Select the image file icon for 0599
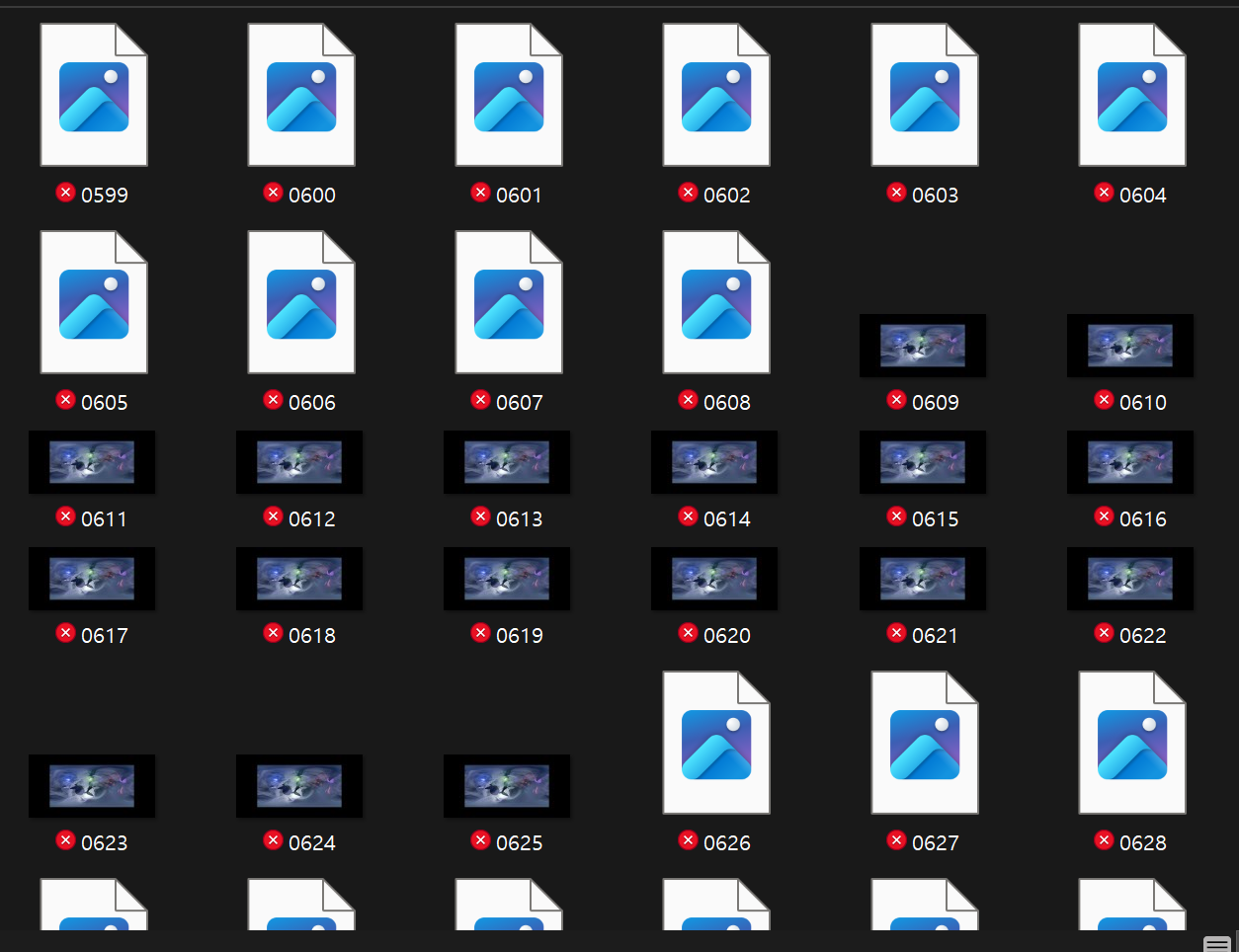1239x952 pixels. [94, 95]
